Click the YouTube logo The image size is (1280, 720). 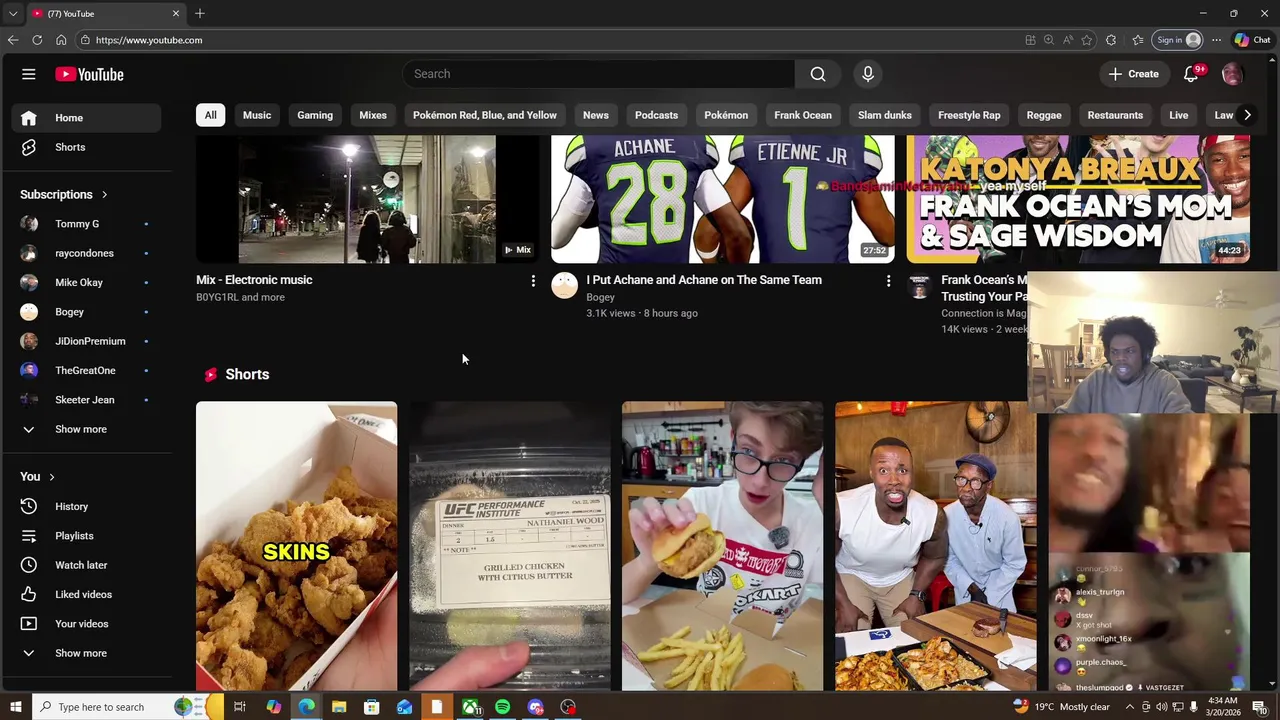click(89, 74)
